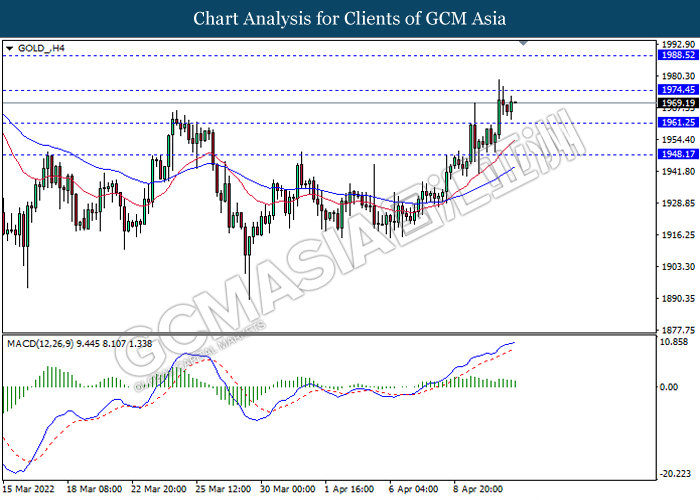This screenshot has width=700, height=500.
Task: Click the 1941.80 price axis value
Action: pos(678,171)
